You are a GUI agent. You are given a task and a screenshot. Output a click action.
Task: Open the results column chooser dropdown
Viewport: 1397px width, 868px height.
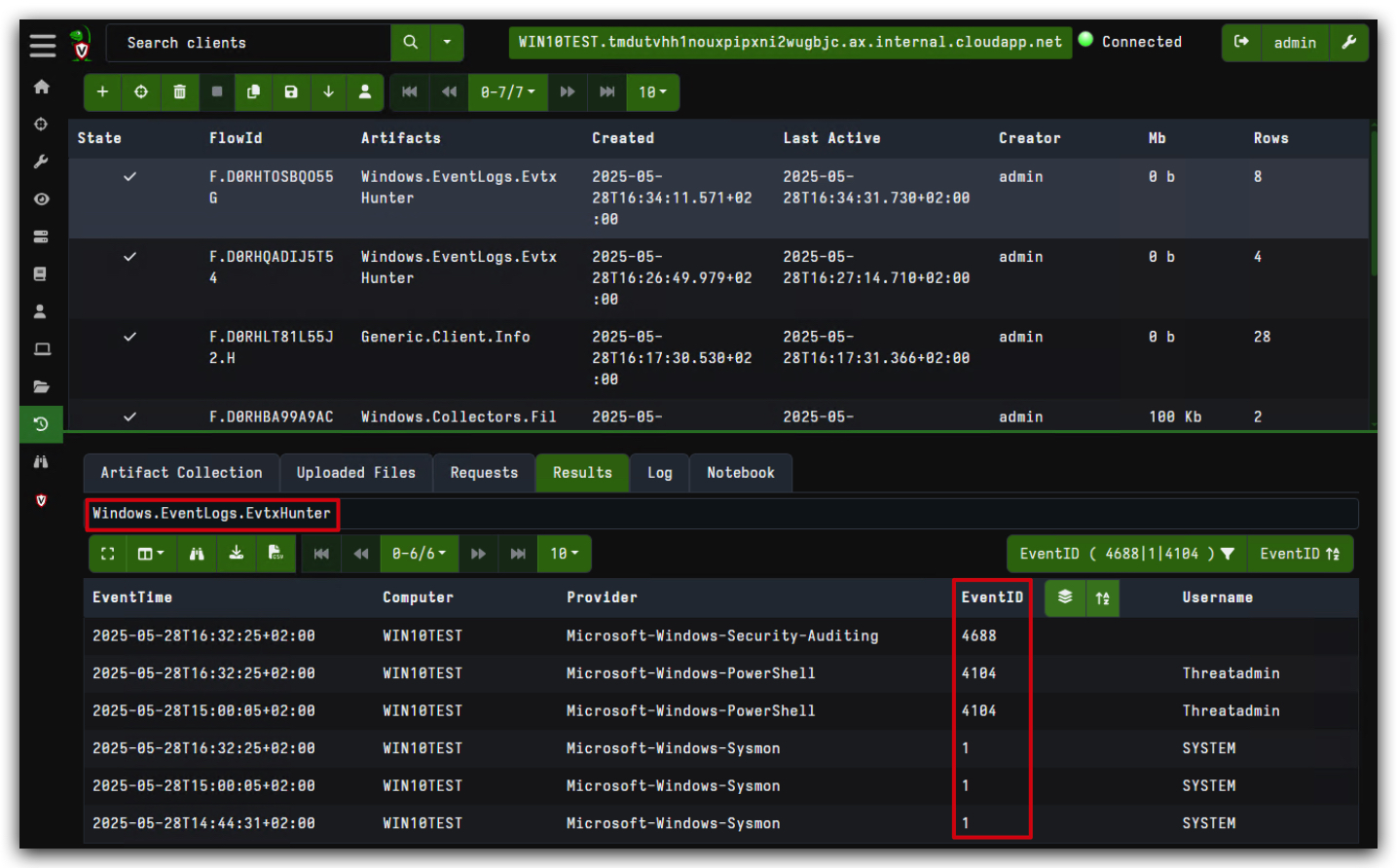(151, 554)
